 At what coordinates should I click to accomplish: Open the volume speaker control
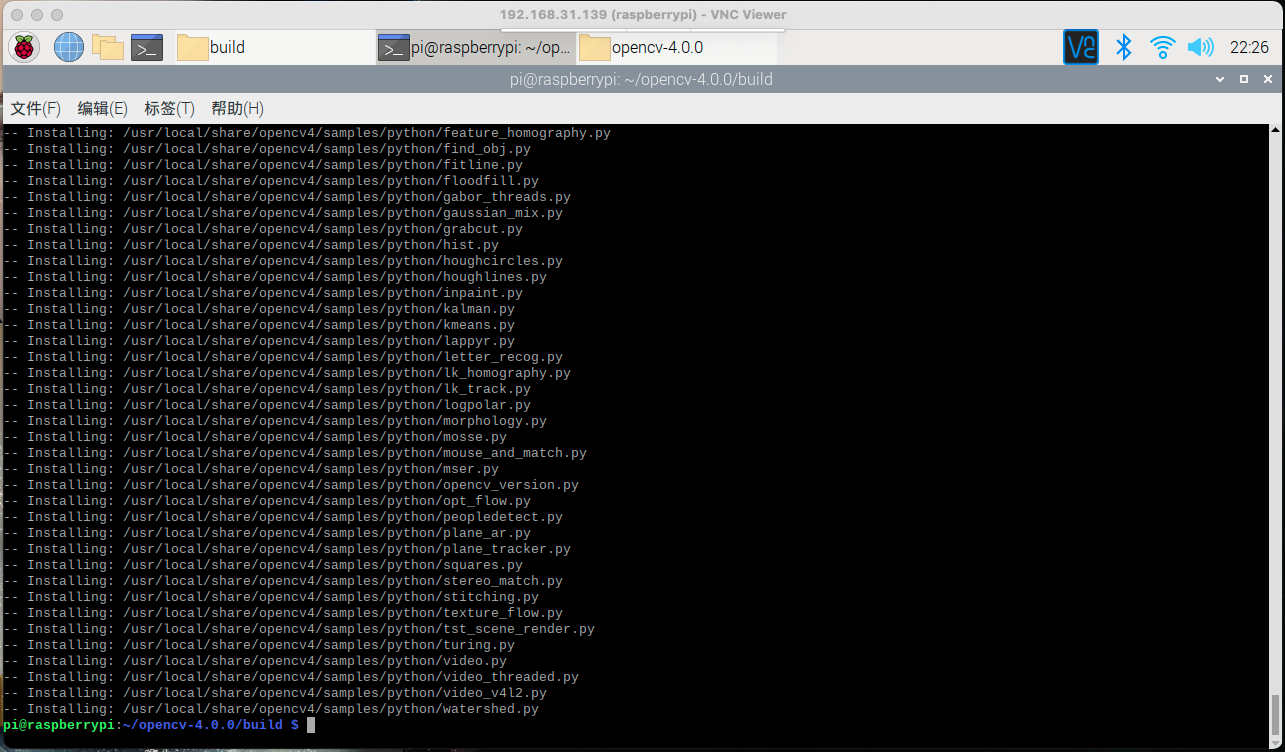tap(1200, 47)
